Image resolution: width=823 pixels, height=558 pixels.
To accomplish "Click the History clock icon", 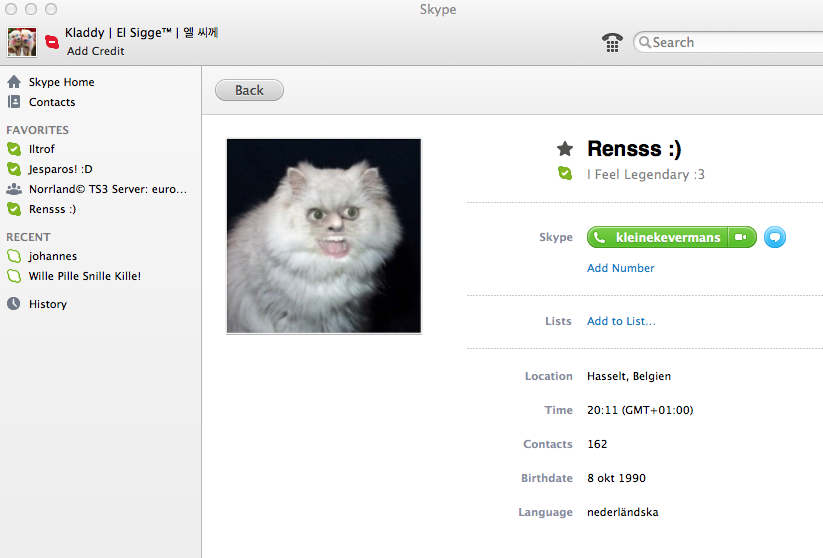I will pos(14,303).
